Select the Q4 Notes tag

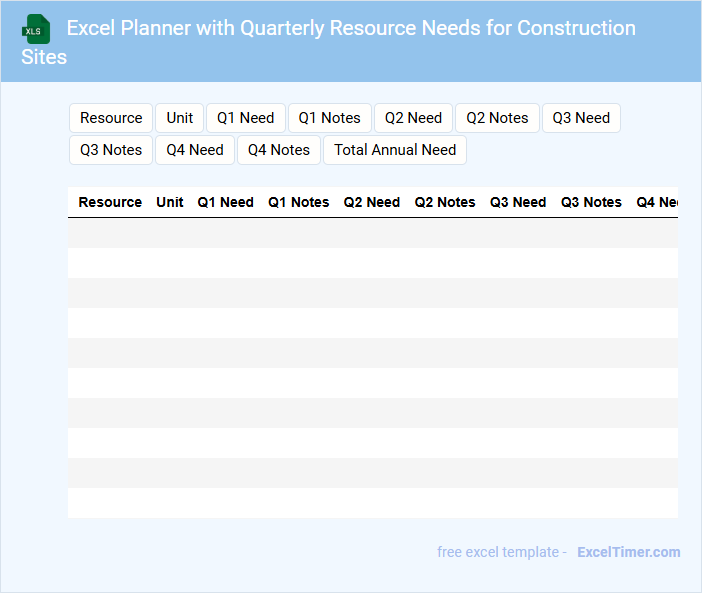(x=279, y=150)
